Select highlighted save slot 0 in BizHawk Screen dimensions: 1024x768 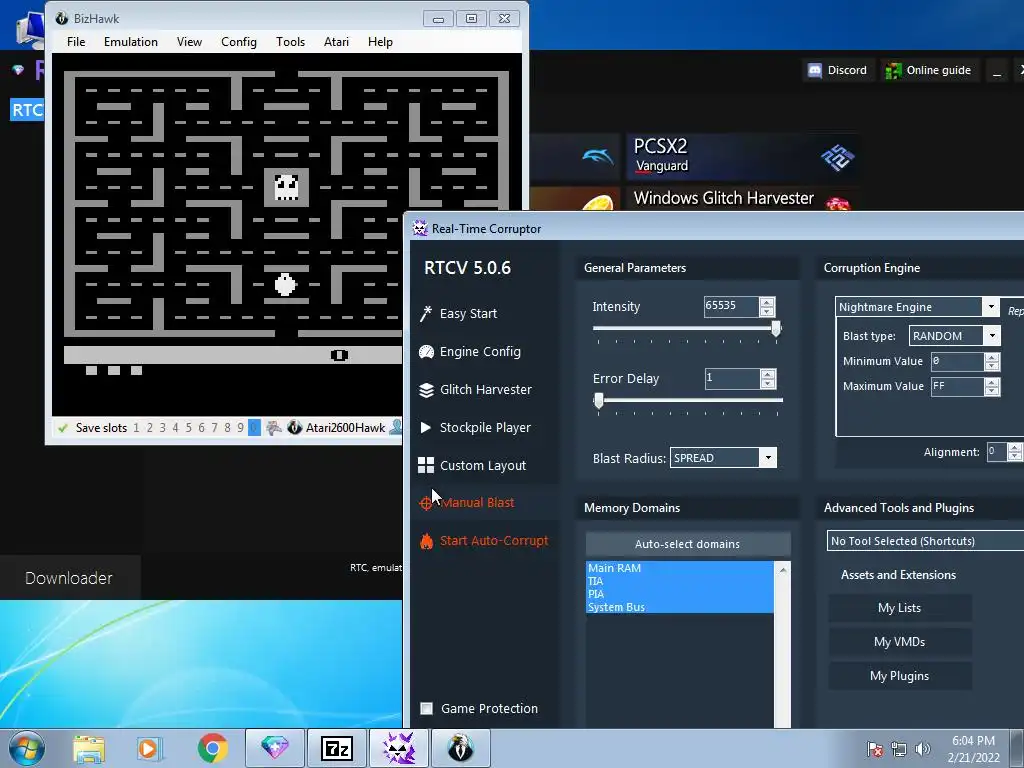click(x=254, y=428)
